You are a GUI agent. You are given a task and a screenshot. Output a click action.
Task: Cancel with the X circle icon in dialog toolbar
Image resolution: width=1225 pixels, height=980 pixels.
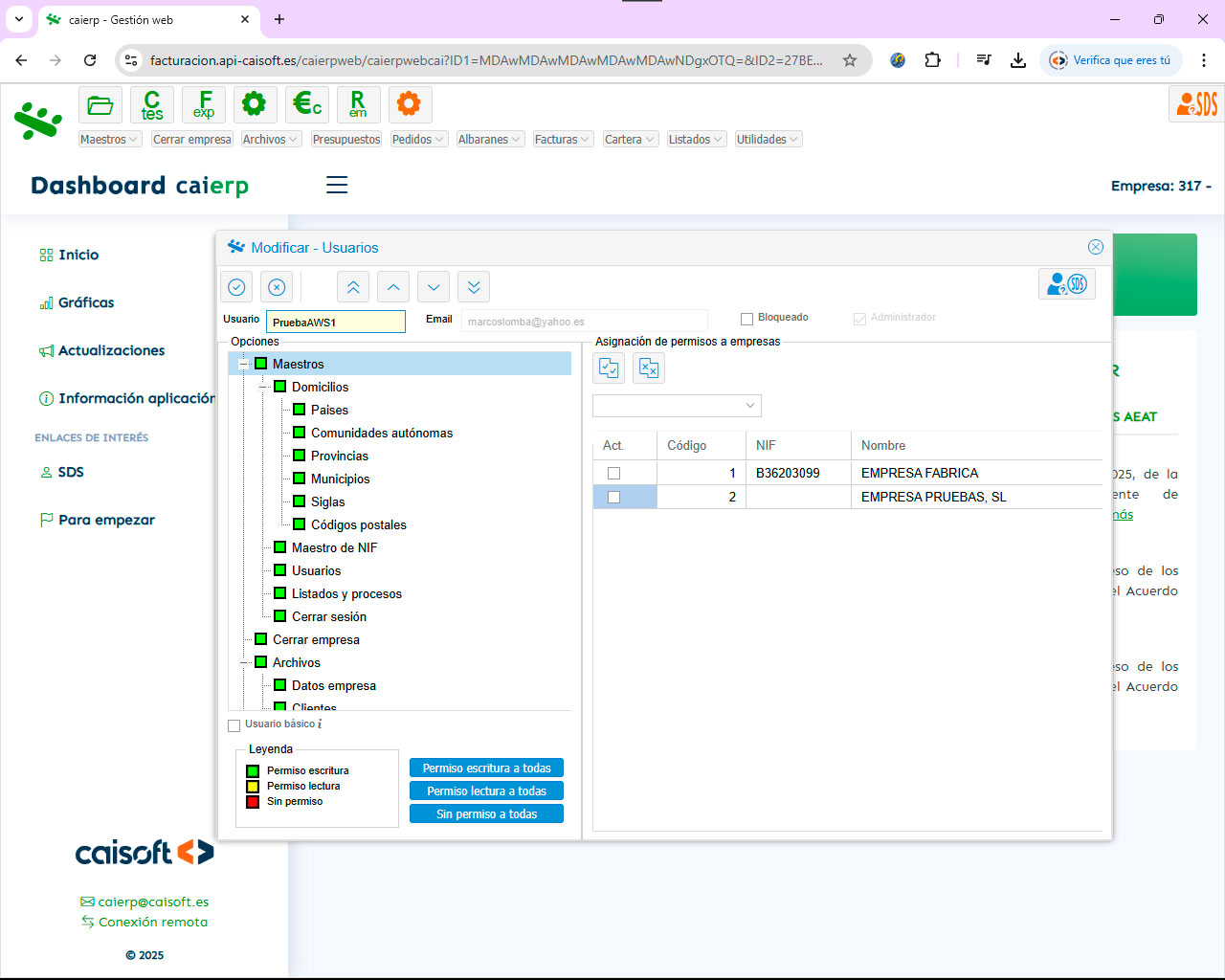click(x=277, y=287)
